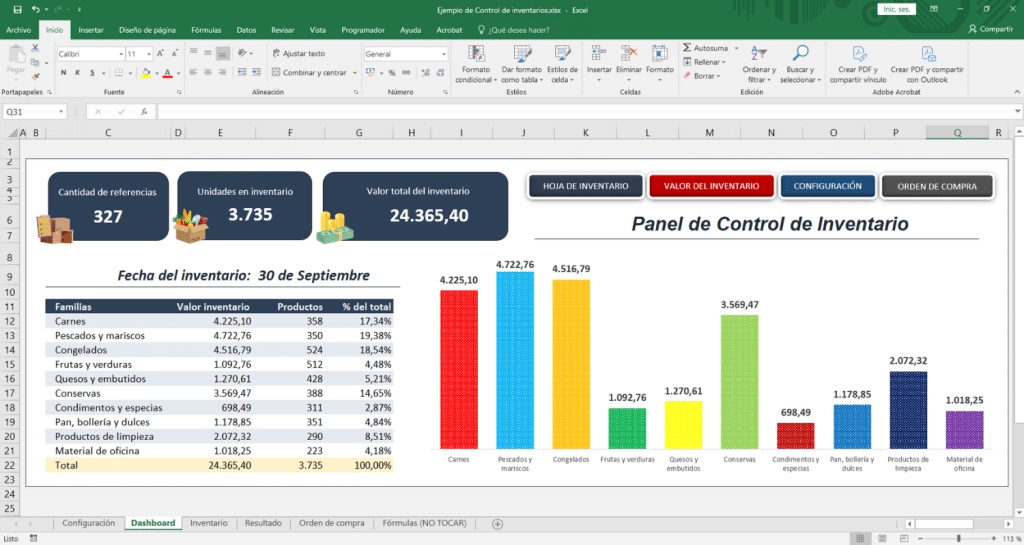Add a new sheet with plus icon

coord(498,523)
